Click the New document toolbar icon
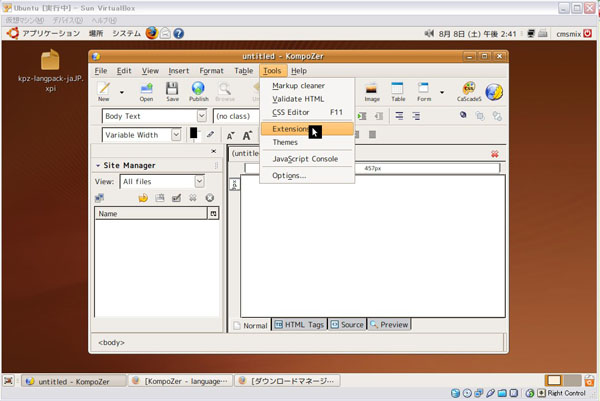The width and height of the screenshot is (600, 401). [104, 91]
